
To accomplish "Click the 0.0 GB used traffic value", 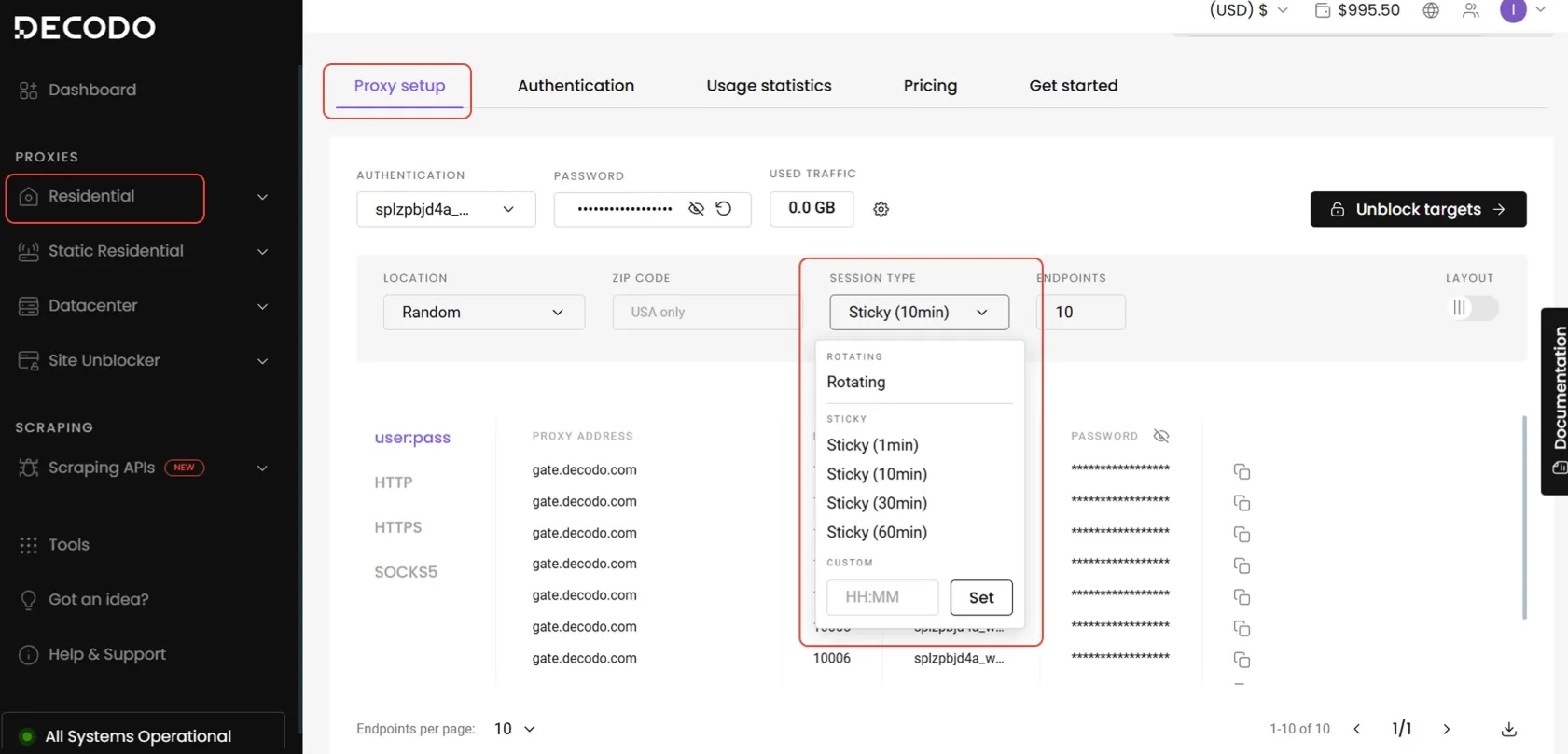I will tap(812, 208).
